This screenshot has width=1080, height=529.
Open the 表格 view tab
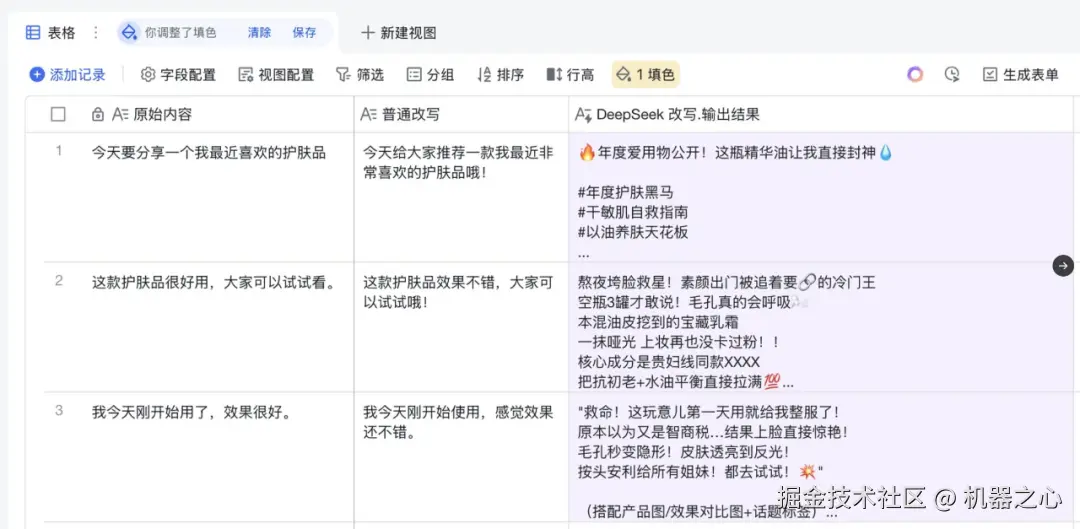click(50, 32)
